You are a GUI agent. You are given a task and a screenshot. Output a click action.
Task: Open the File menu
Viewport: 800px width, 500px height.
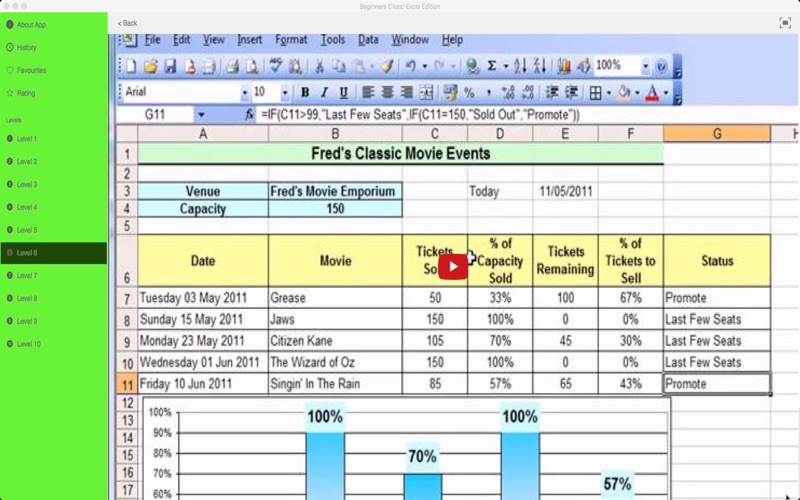pyautogui.click(x=153, y=40)
